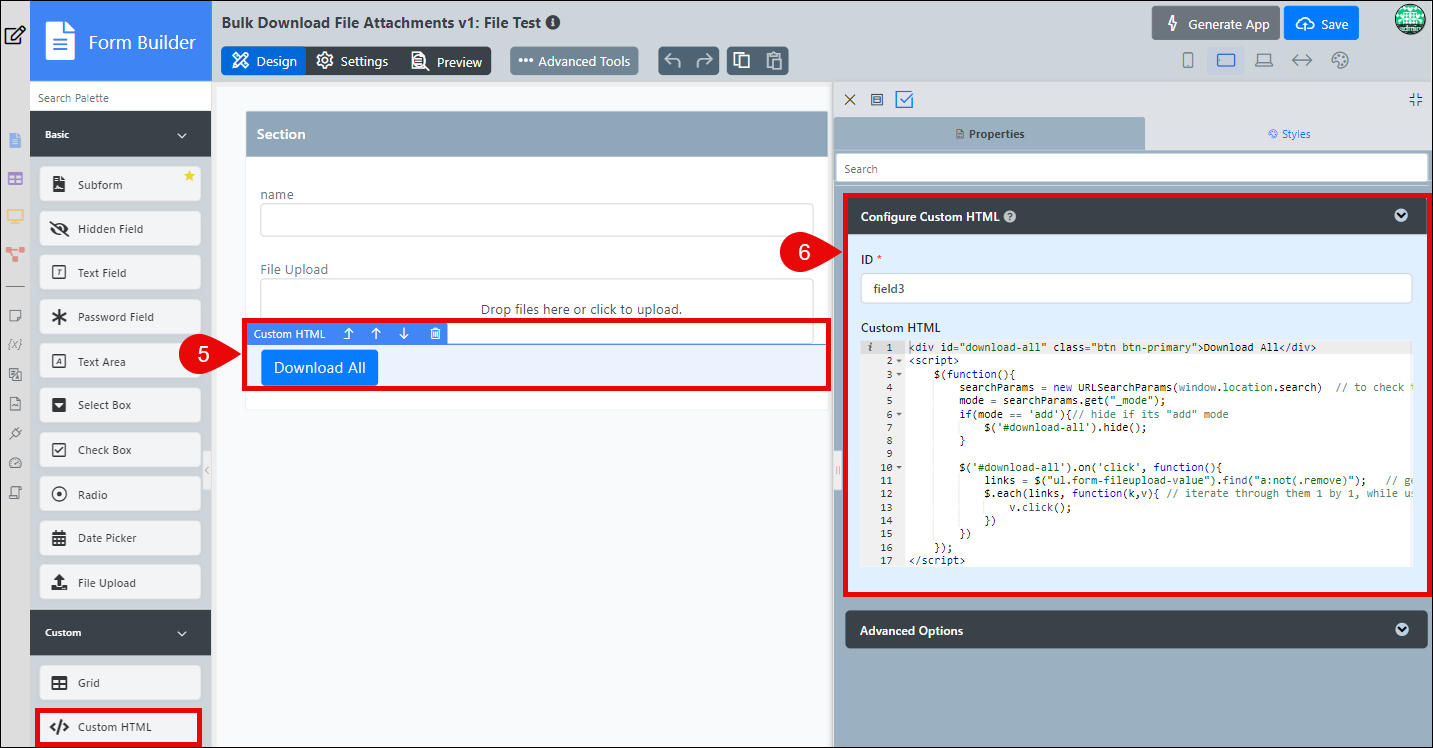Click the Download All button in canvas
Viewport: 1433px width, 748px height.
pyautogui.click(x=320, y=368)
